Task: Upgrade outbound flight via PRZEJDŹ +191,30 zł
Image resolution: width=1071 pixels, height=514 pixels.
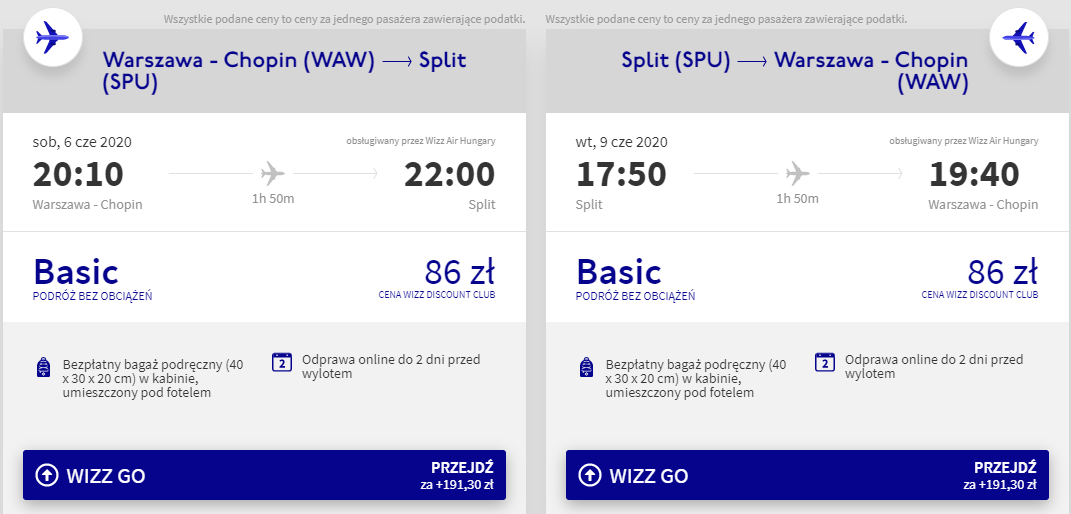Action: pyautogui.click(x=461, y=476)
